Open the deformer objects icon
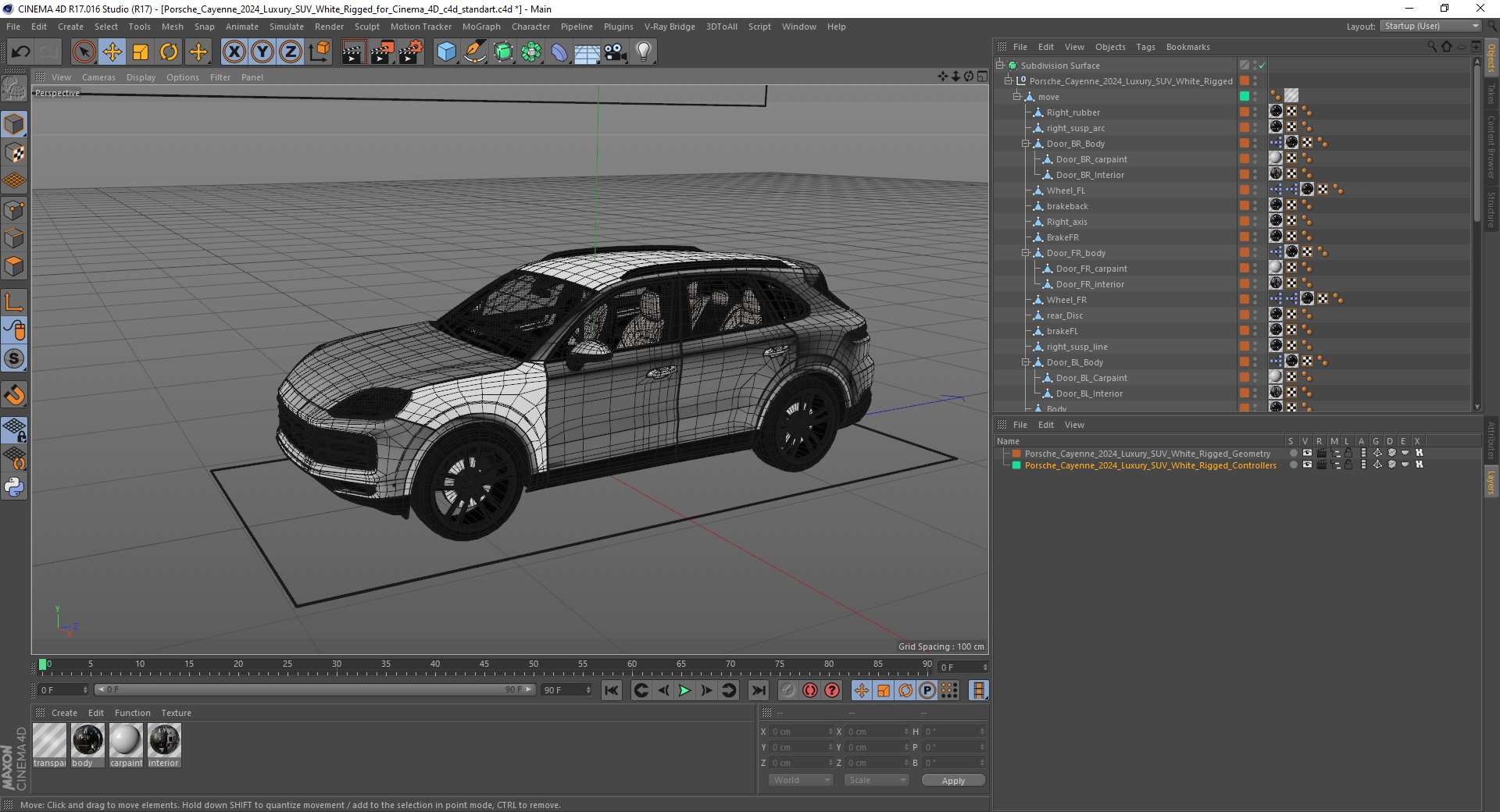 click(x=559, y=52)
